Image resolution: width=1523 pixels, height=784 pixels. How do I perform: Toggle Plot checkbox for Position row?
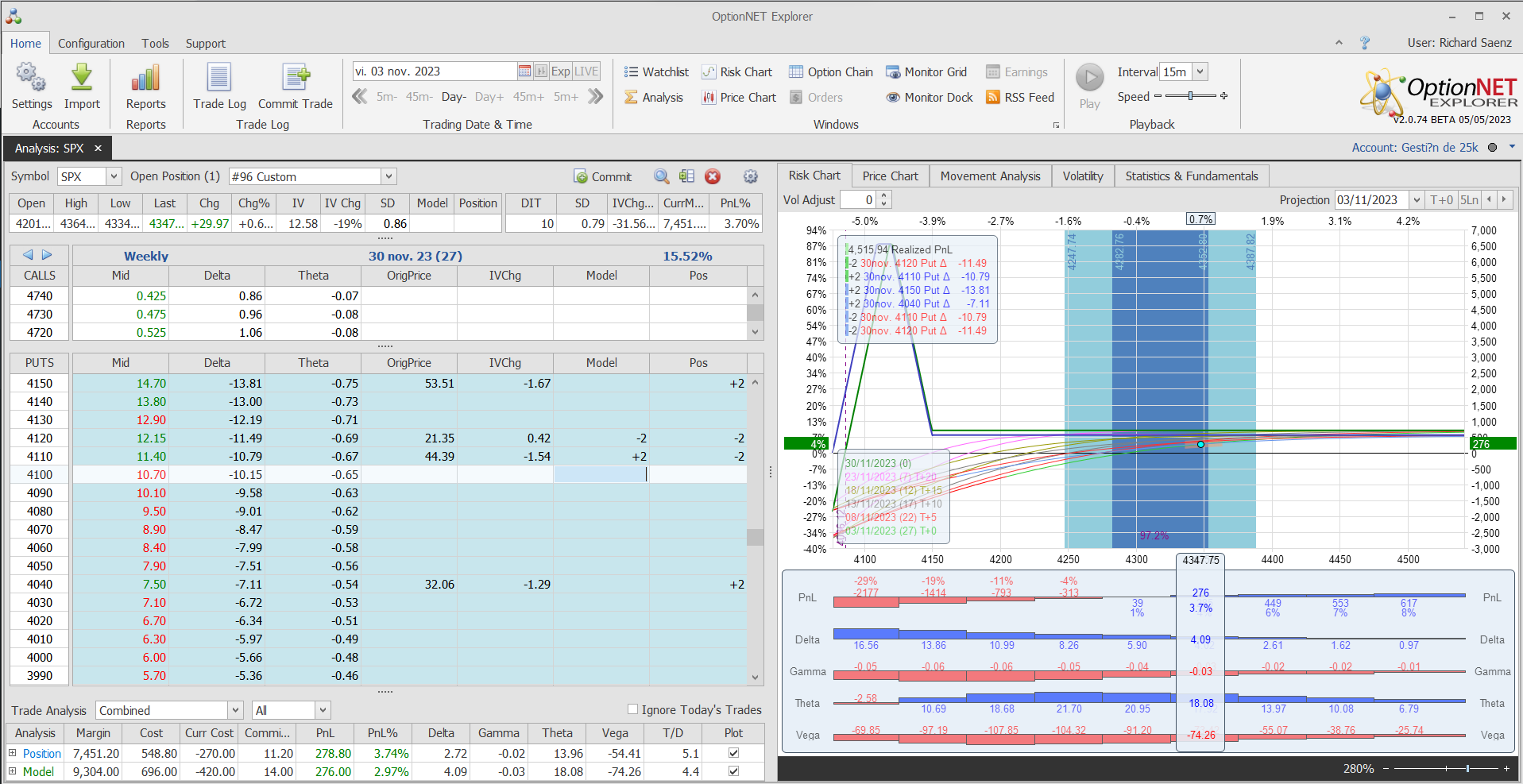733,753
